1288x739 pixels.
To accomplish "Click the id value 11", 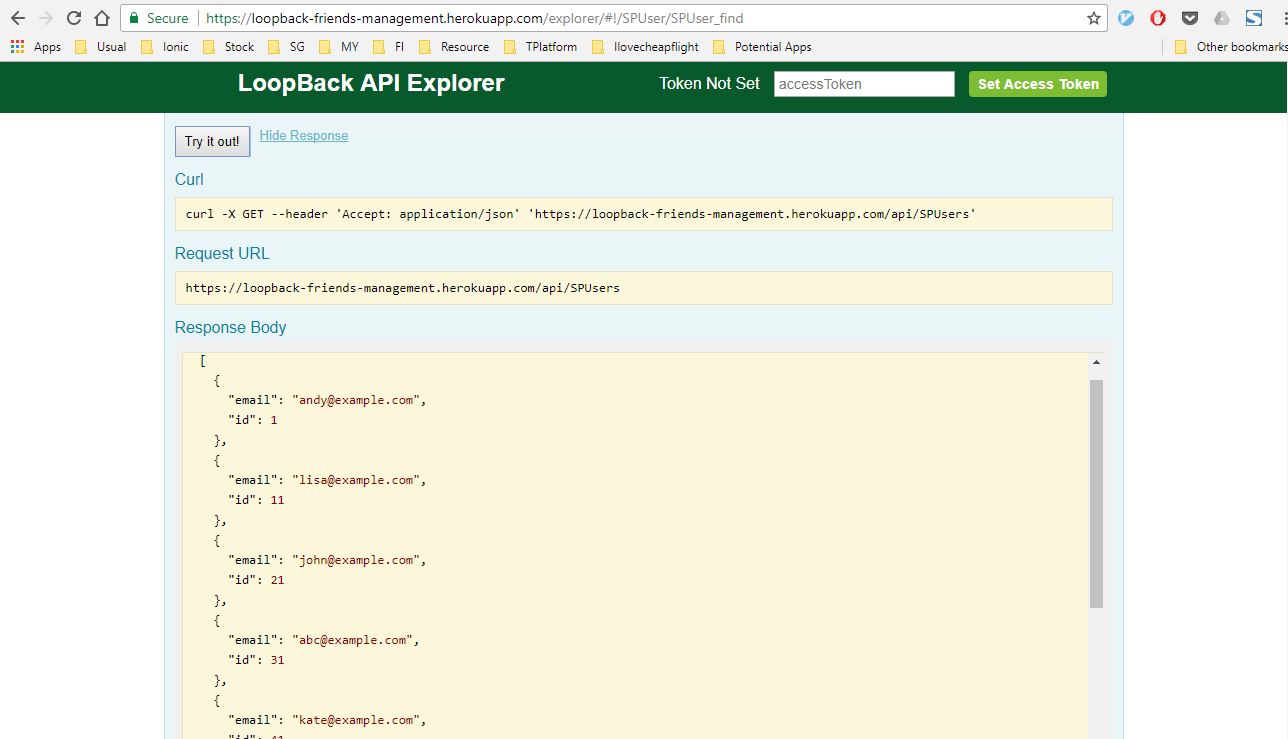I will pos(277,500).
